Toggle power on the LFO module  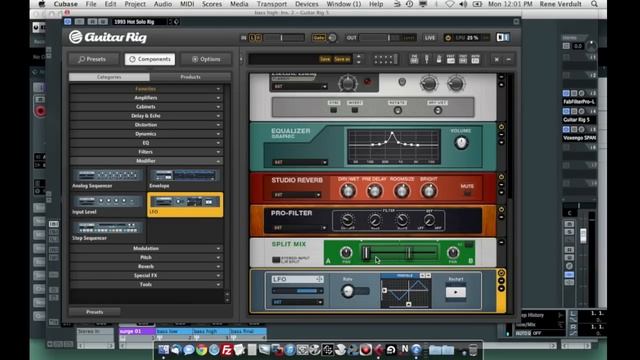tap(501, 273)
